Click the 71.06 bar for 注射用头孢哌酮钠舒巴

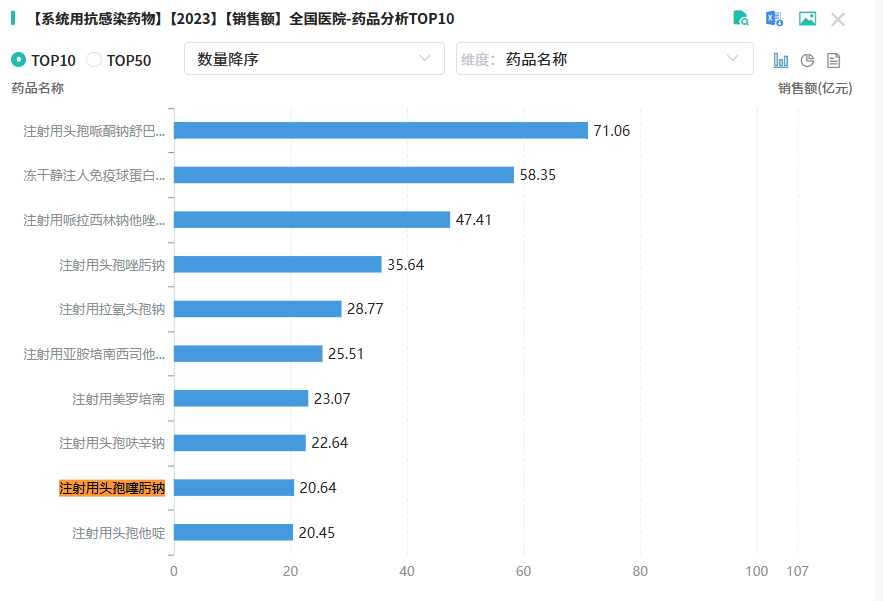(381, 131)
